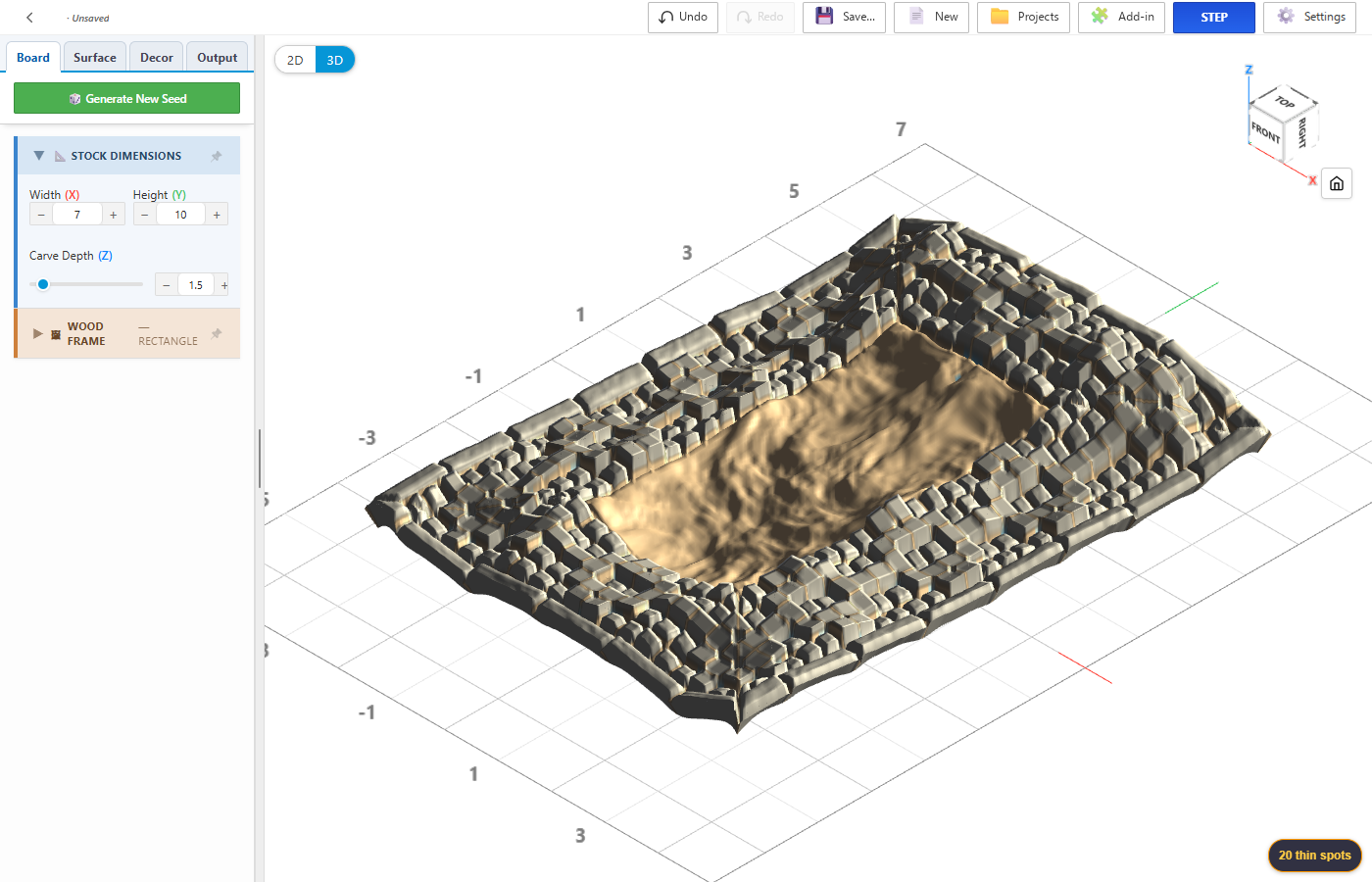Adjust the Carve Depth slider handle
This screenshot has width=1372, height=882.
(43, 284)
